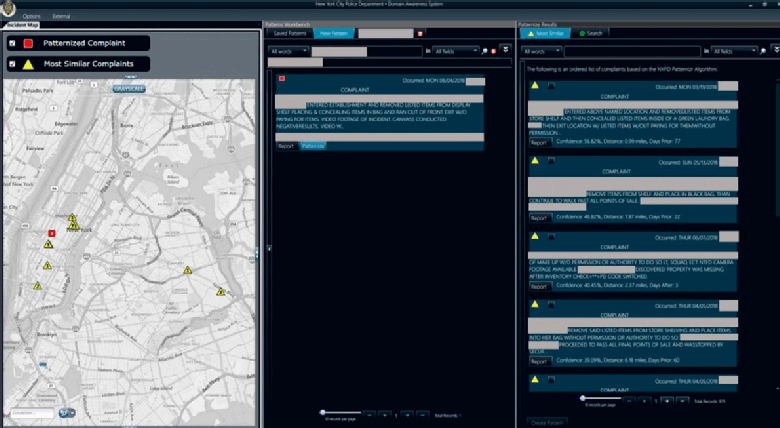
Task: Go to last page in Patterns Workbench pager
Action: pyautogui.click(x=422, y=415)
